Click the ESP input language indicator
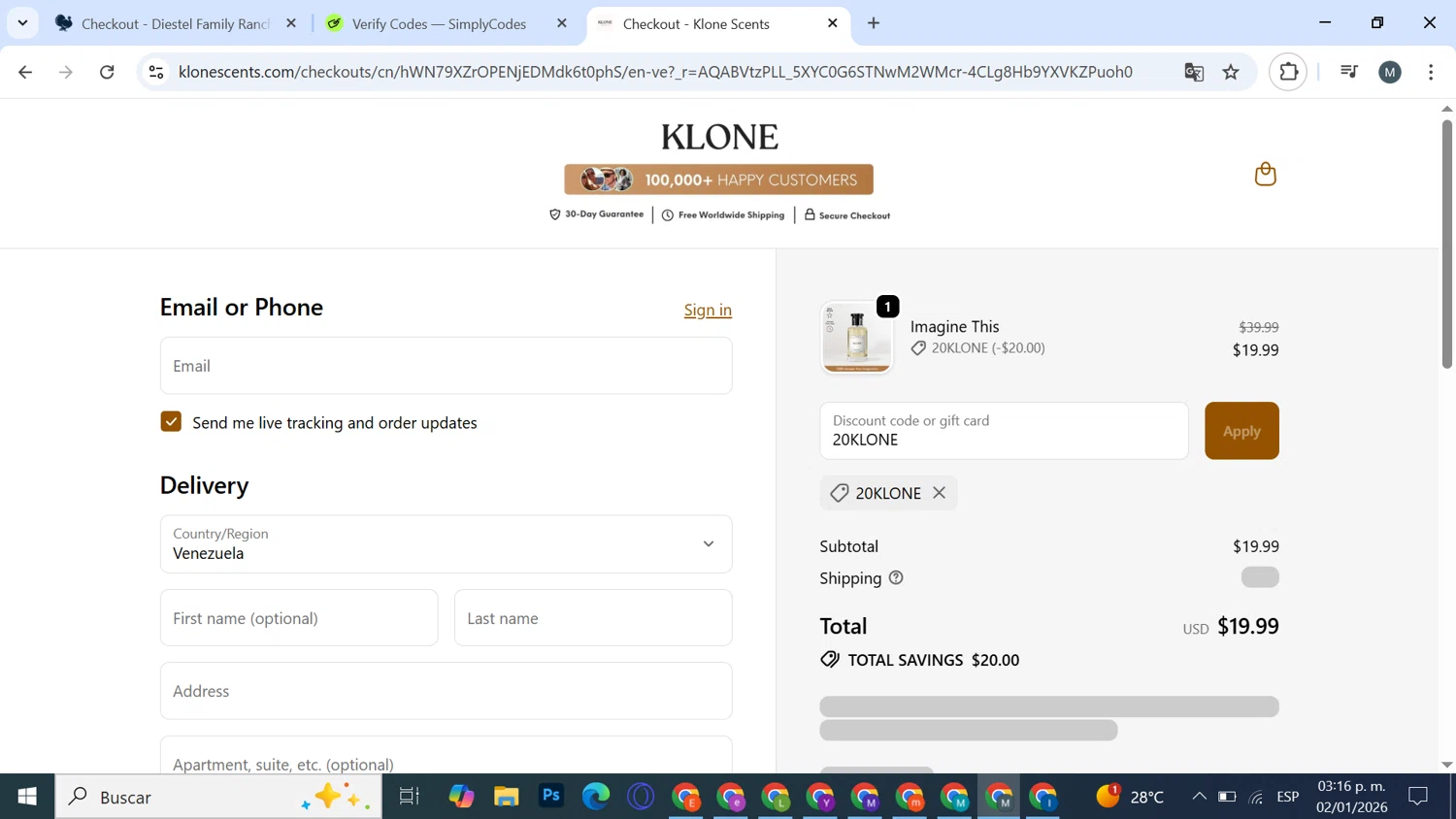Screen dimensions: 1456x819 tap(1288, 797)
